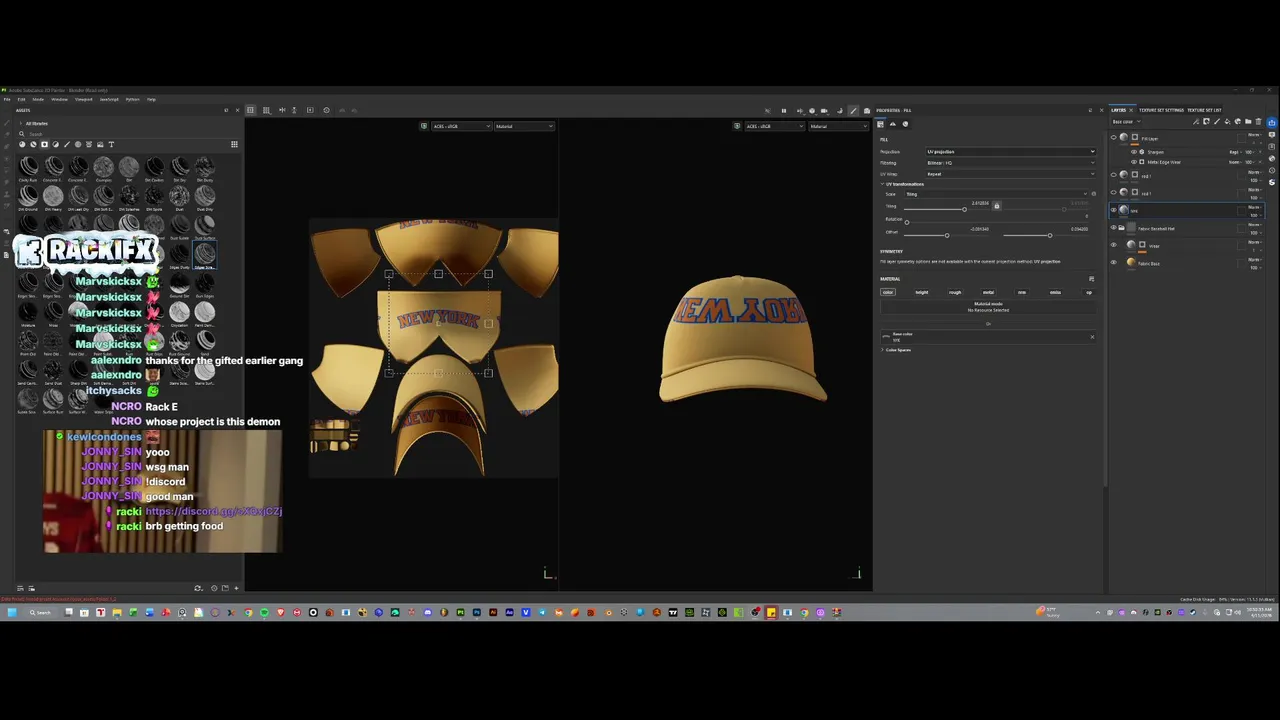This screenshot has height=720, width=1280.
Task: Select the Fabric Baseball Hat folder layer
Action: tap(1186, 228)
